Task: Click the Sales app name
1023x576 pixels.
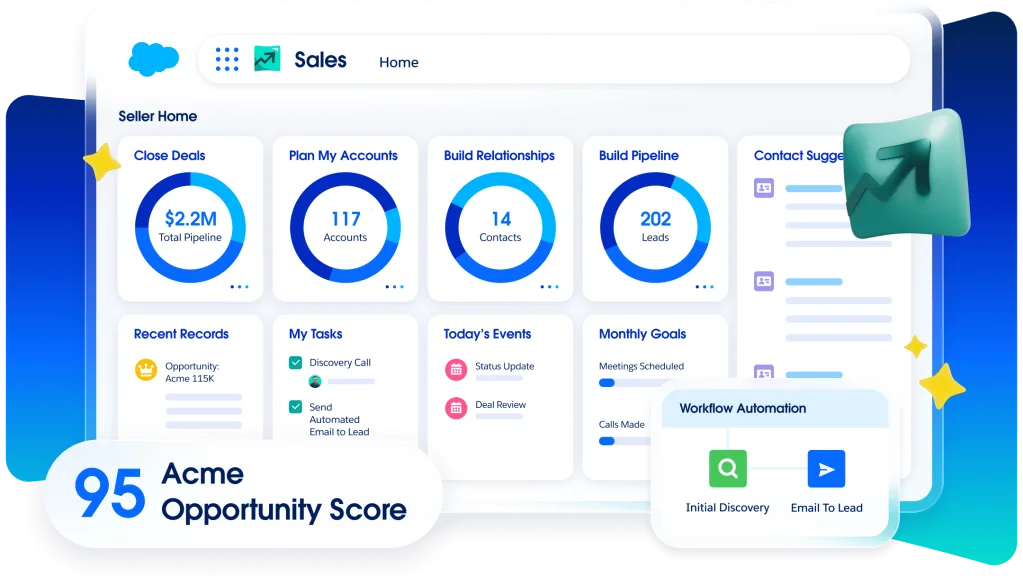Action: coord(320,59)
